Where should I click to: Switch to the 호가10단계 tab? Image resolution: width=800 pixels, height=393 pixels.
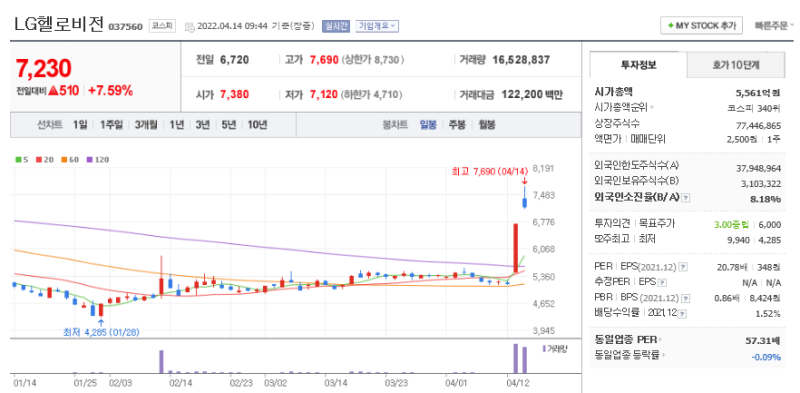point(736,65)
